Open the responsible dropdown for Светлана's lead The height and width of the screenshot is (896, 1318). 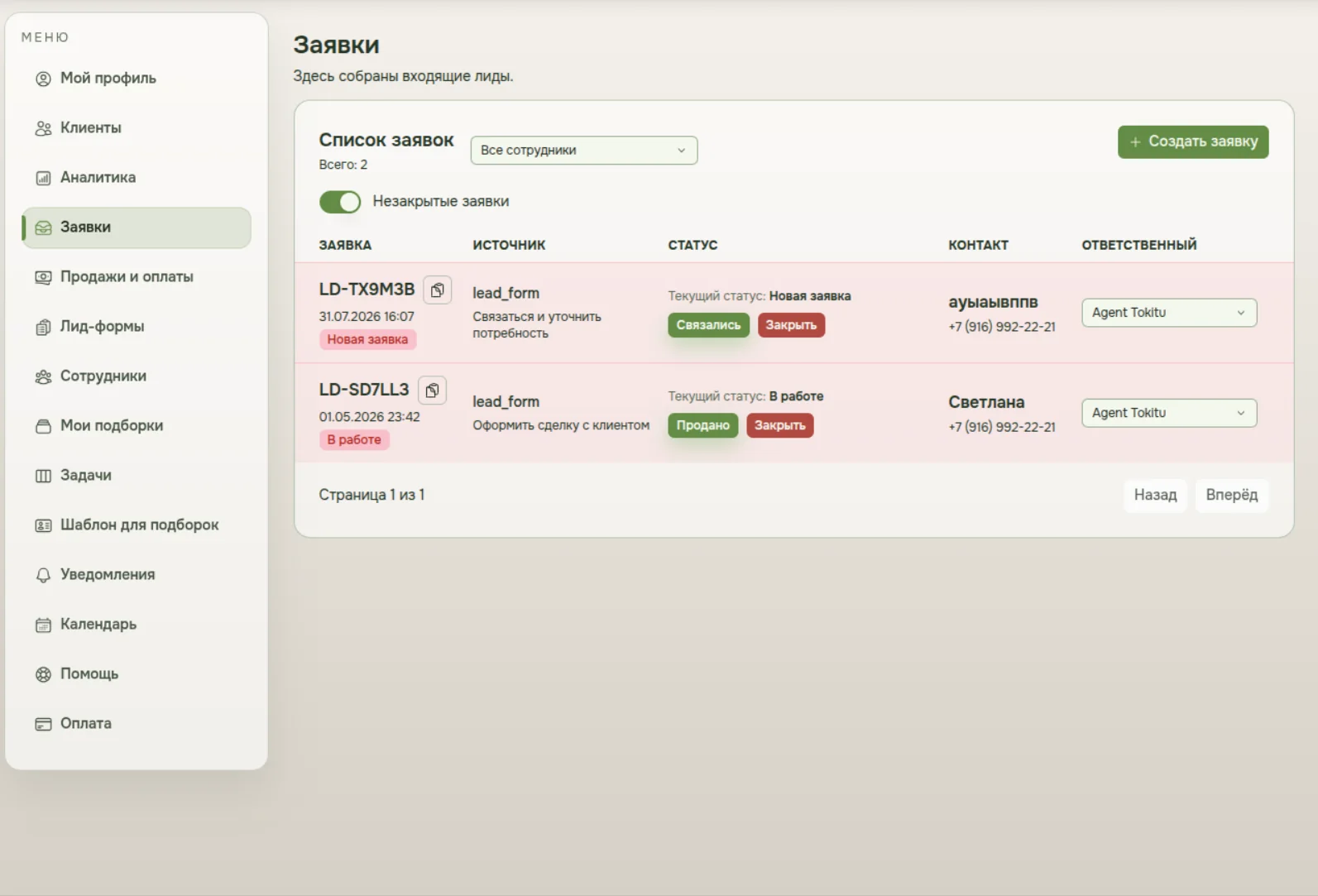point(1169,413)
